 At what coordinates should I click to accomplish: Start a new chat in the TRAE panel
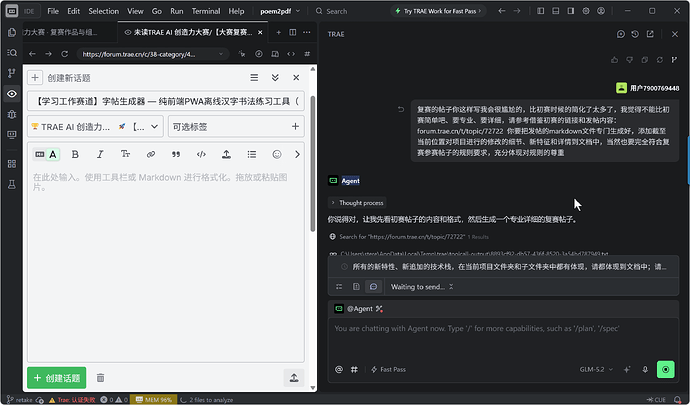click(620, 34)
